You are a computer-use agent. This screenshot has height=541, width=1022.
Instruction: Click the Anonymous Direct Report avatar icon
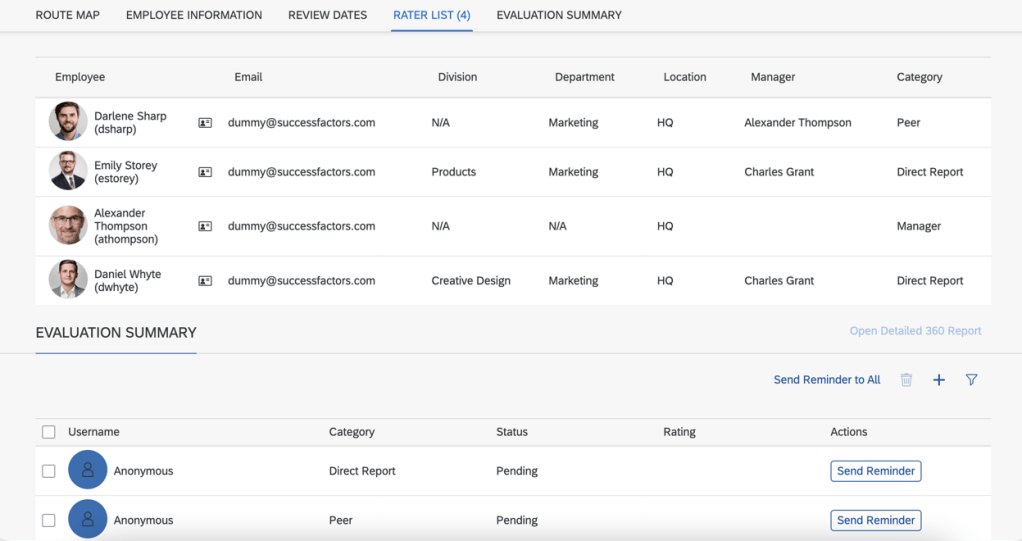click(88, 471)
